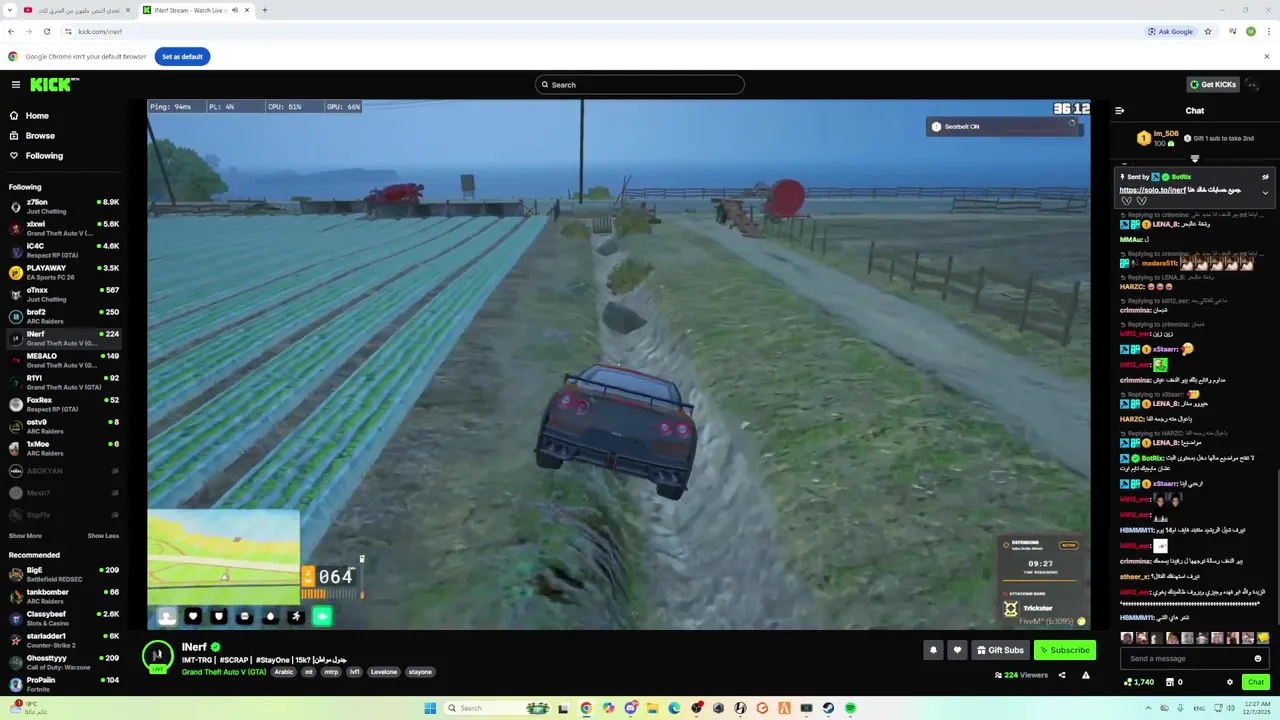Expand the gift leaderboard drop arrow

1194,158
